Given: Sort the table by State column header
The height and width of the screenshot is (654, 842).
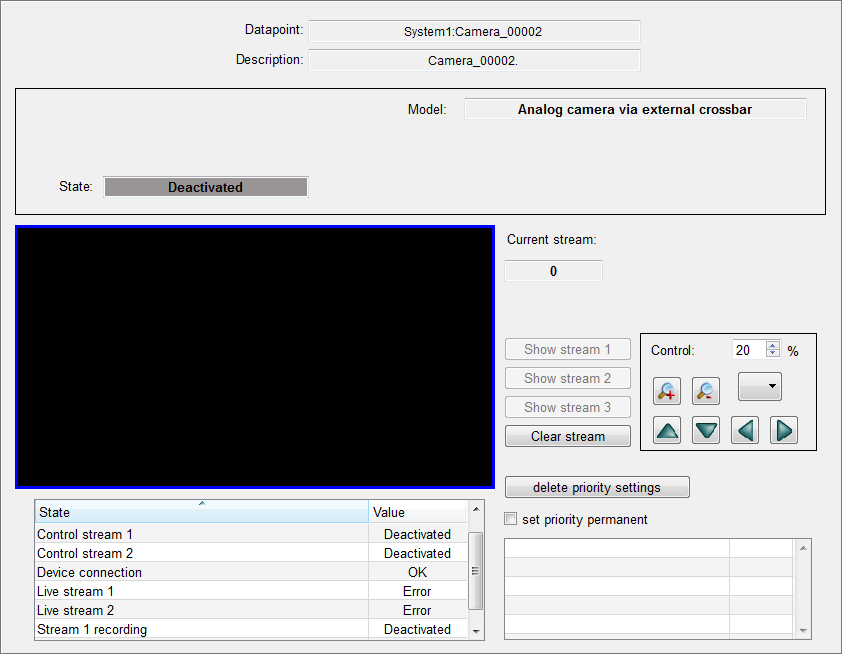Looking at the screenshot, I should pyautogui.click(x=201, y=512).
